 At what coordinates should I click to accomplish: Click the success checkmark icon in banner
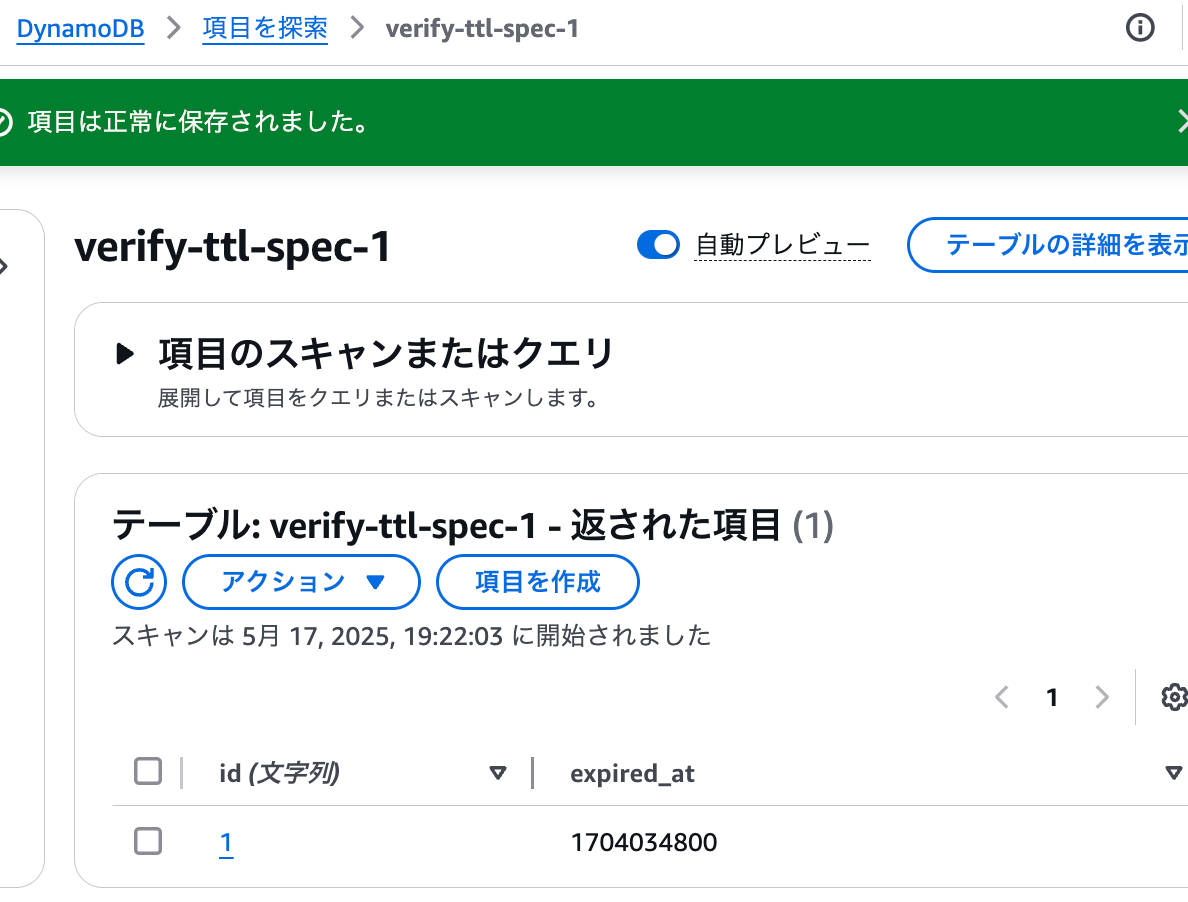(x=5, y=123)
